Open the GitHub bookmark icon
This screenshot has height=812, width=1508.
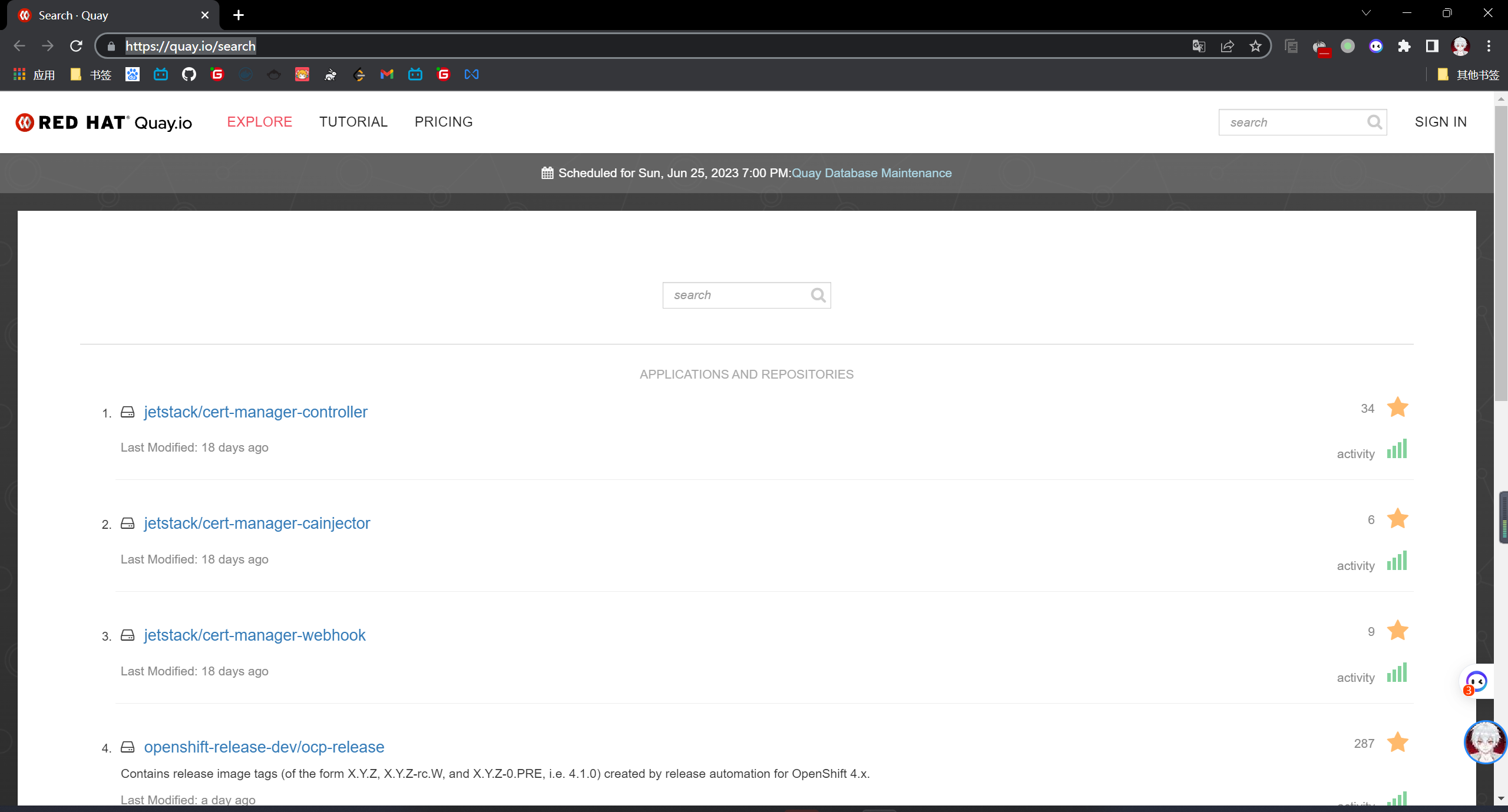tap(188, 74)
